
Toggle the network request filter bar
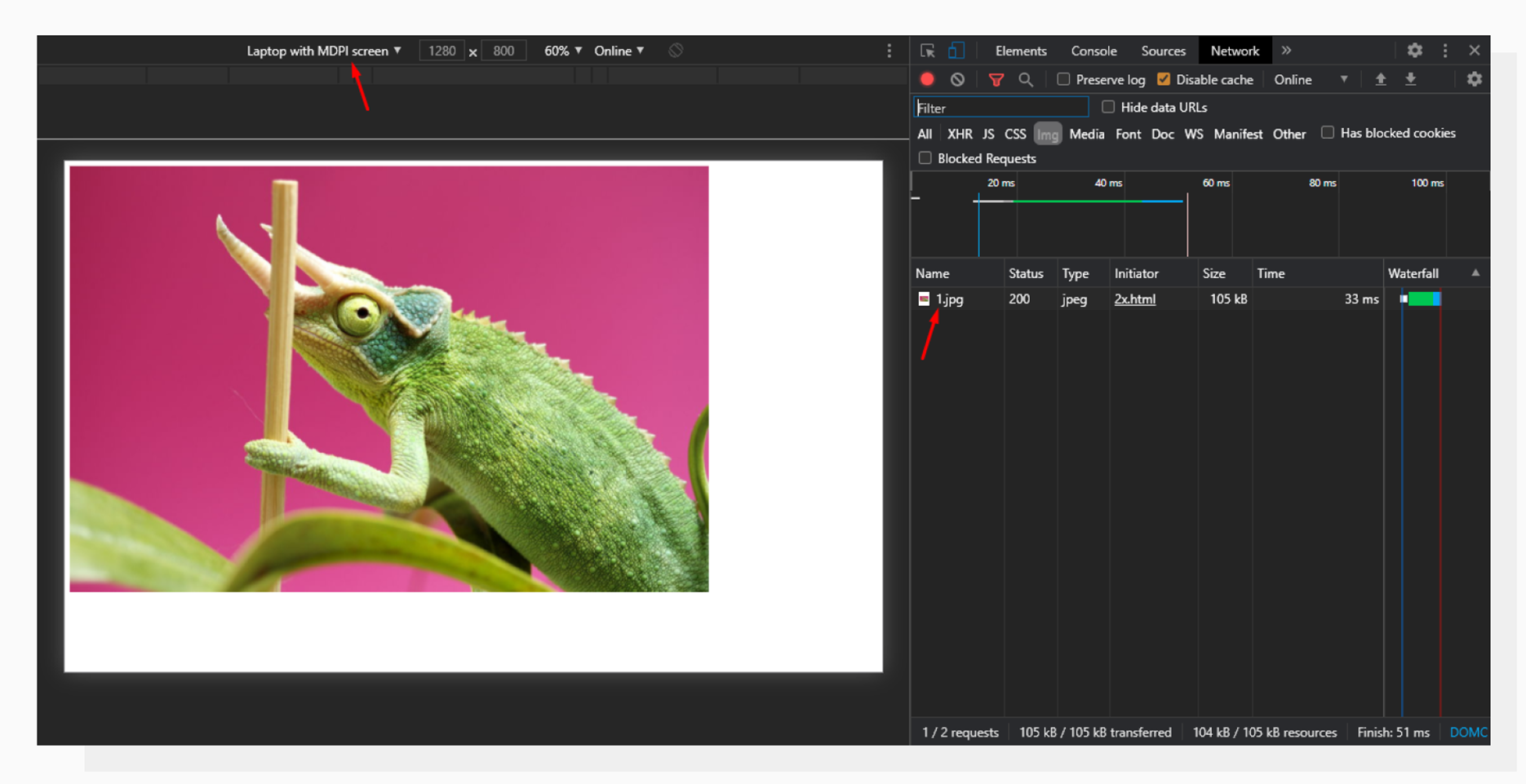coord(996,79)
